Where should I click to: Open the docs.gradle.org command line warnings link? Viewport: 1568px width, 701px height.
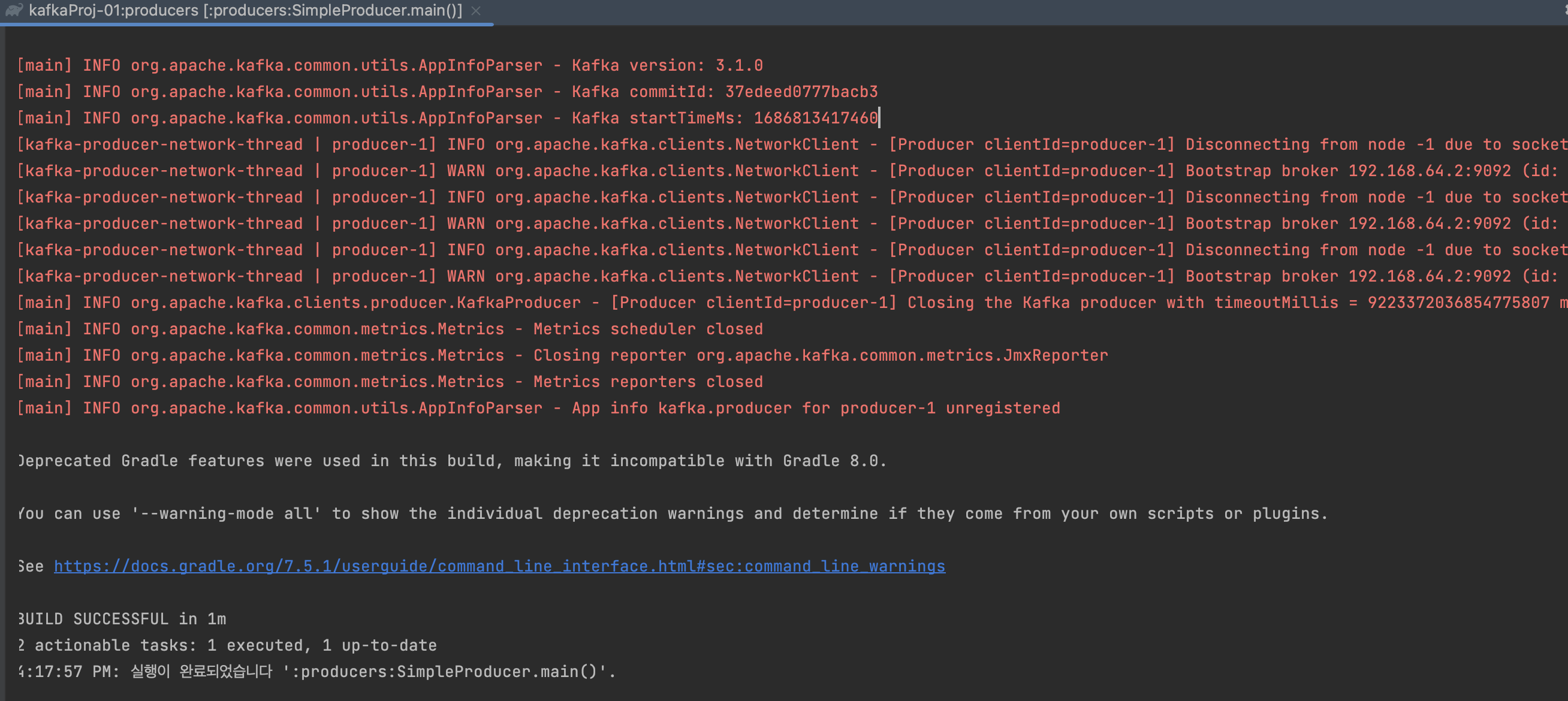click(499, 566)
